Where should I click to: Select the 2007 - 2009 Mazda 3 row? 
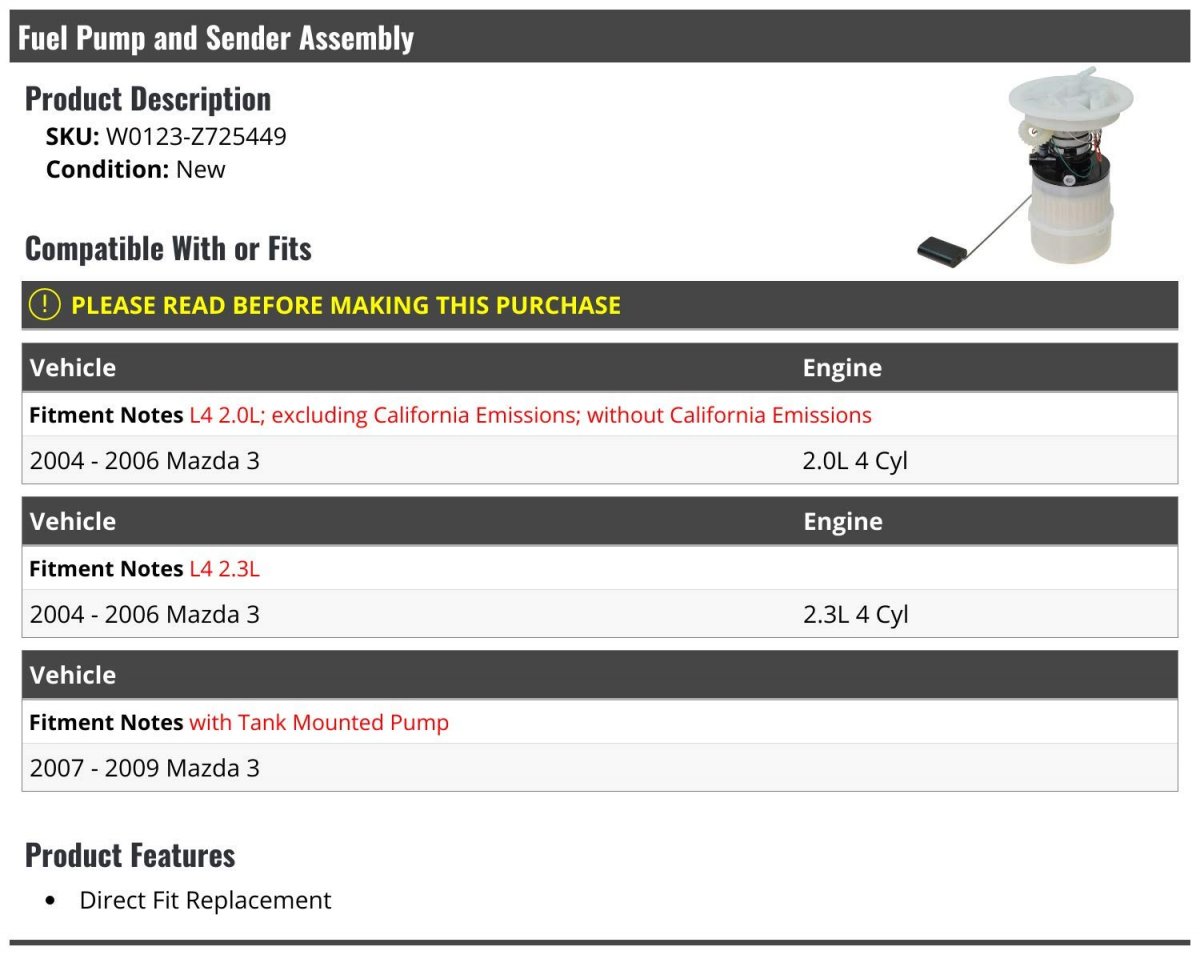click(x=600, y=768)
